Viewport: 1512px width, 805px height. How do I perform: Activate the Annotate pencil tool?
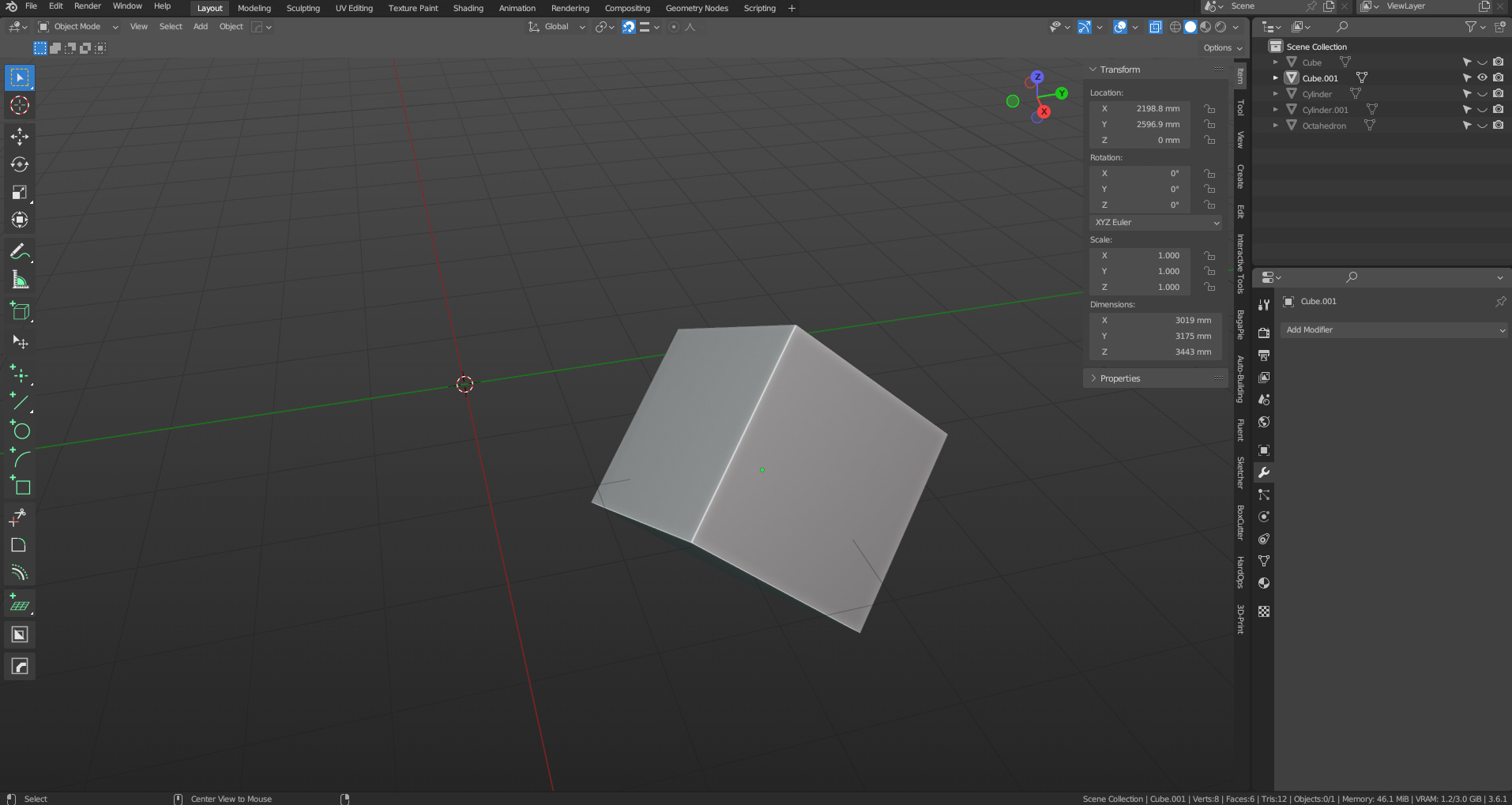20,252
